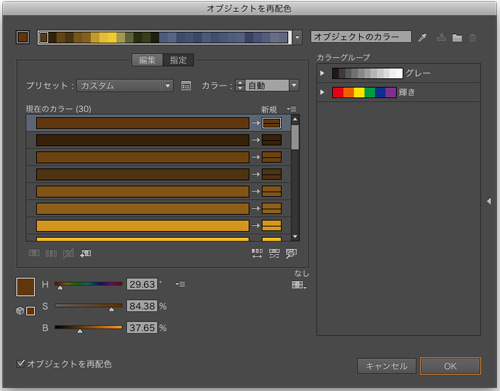Click the add new row icon
This screenshot has width=500, height=391.
click(x=86, y=254)
